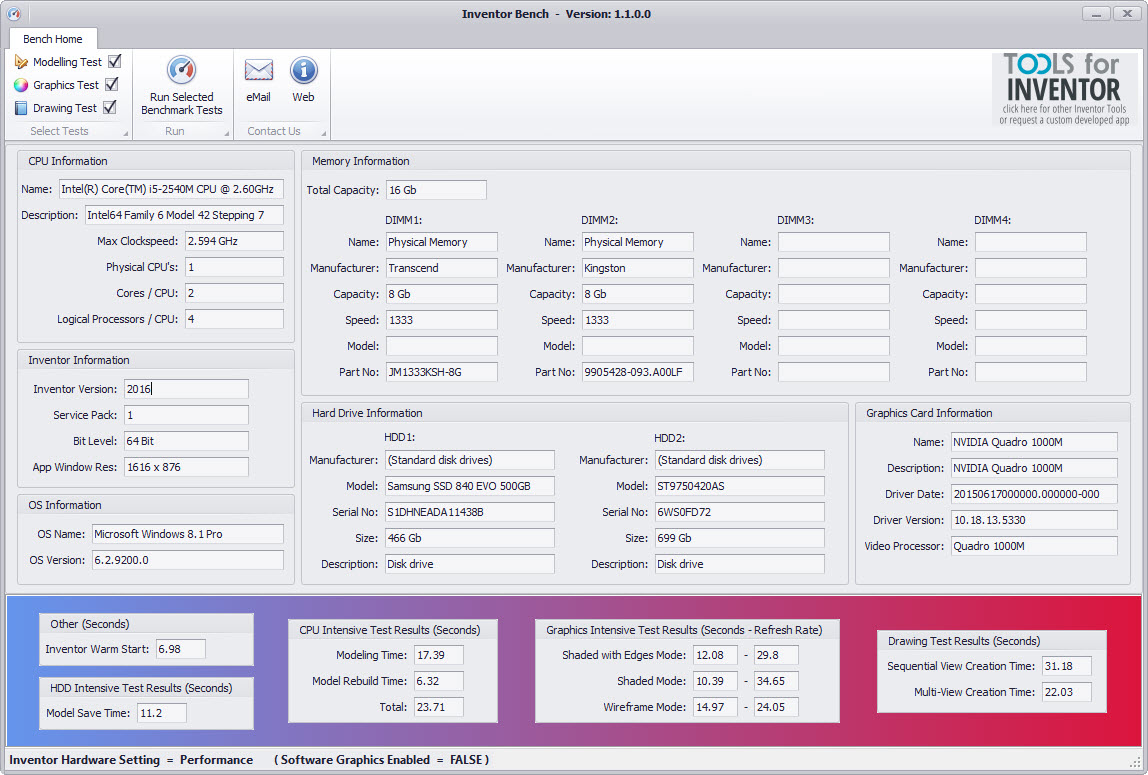Click the Run Selected Benchmark Tests gauge icon
Image resolution: width=1148 pixels, height=775 pixels.
click(x=182, y=70)
